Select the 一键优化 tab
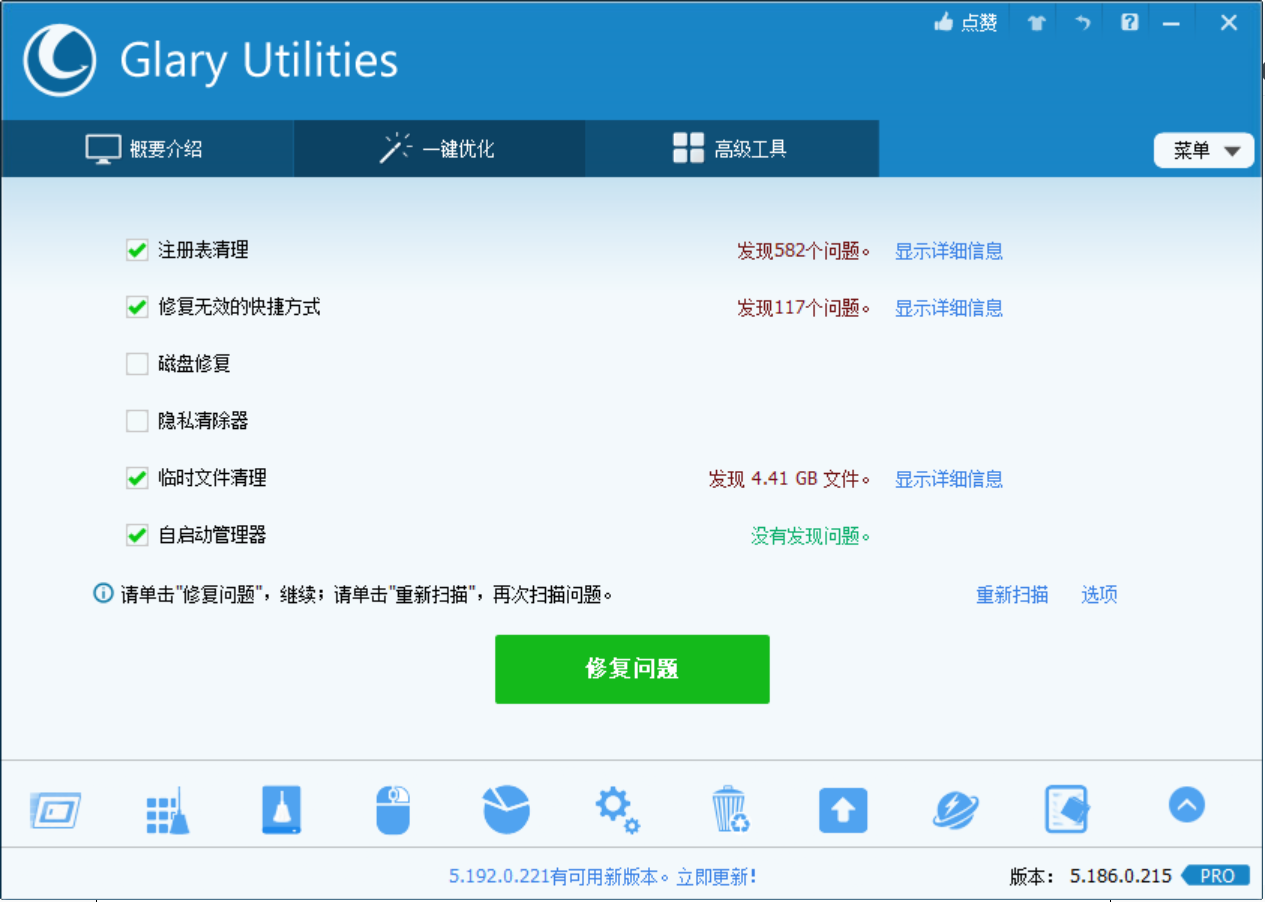The width and height of the screenshot is (1265, 902). [x=439, y=149]
